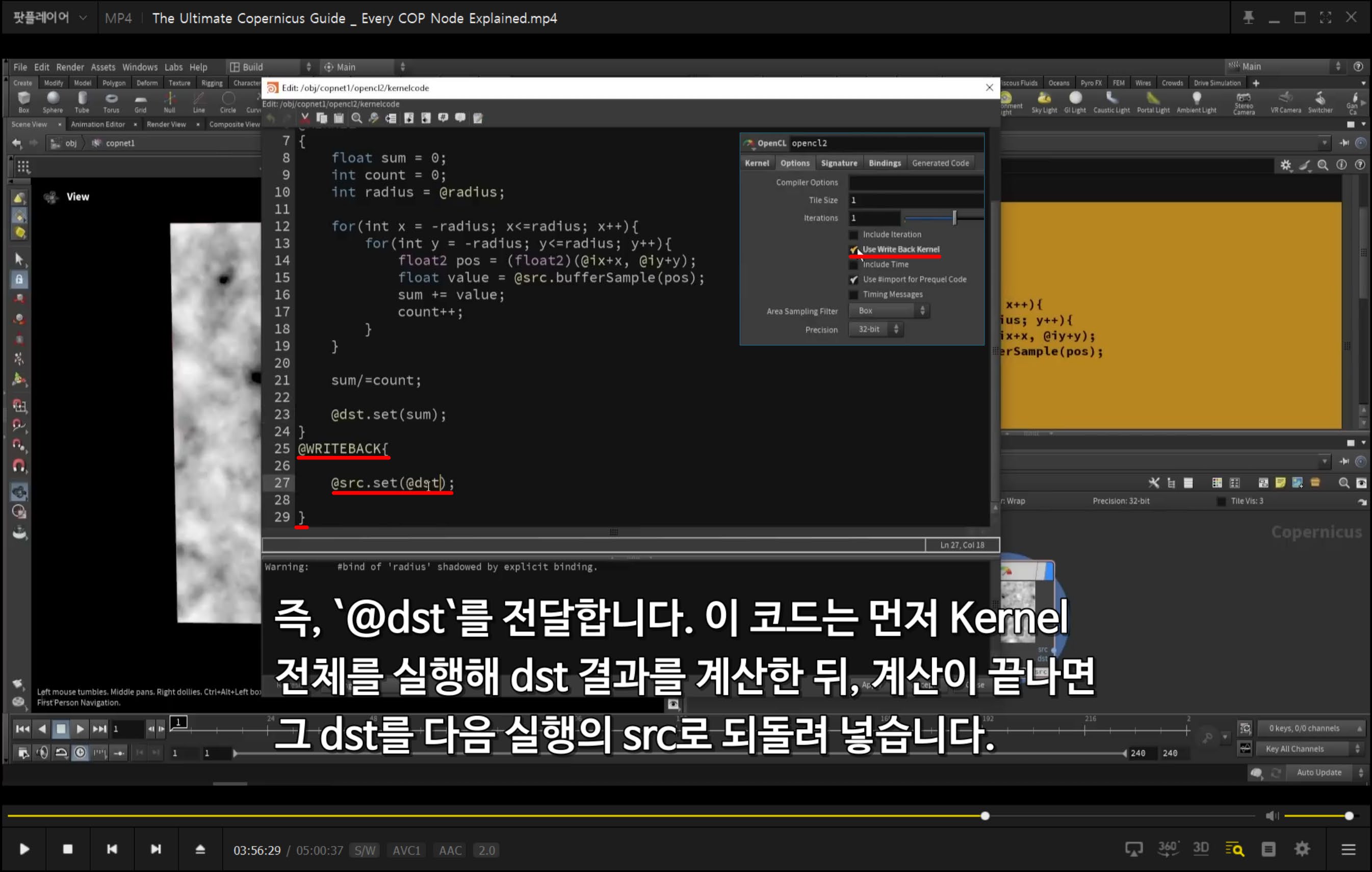This screenshot has width=1372, height=872.
Task: Open PotPlayer settings gear icon
Action: 1302,849
